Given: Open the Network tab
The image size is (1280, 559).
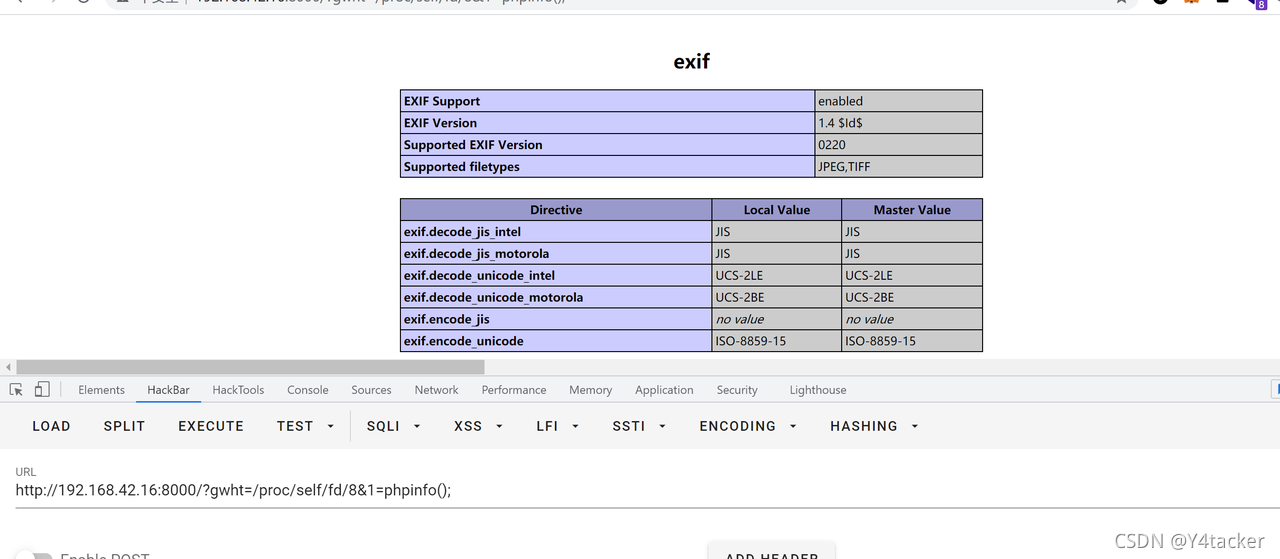Looking at the screenshot, I should click(436, 390).
